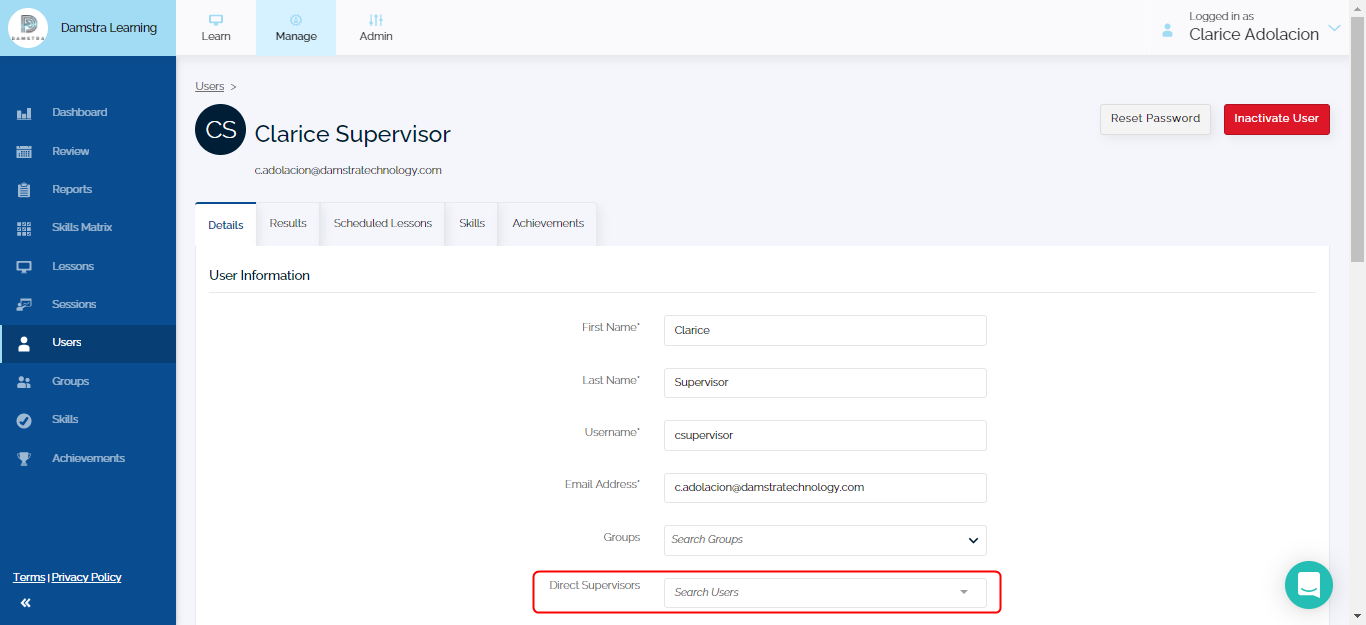Screen dimensions: 1366x625
Task: Click the logged-in user profile icon
Action: tap(1167, 31)
